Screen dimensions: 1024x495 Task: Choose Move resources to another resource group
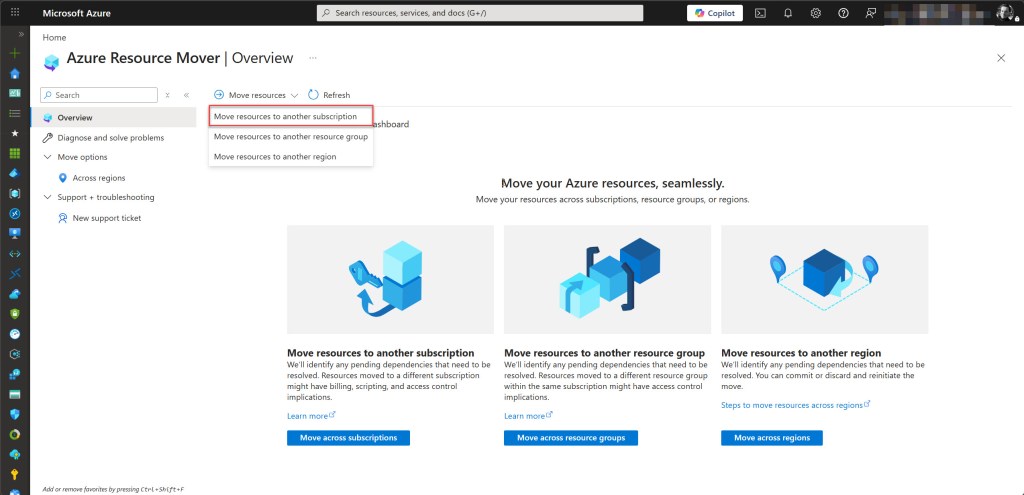pyautogui.click(x=291, y=136)
